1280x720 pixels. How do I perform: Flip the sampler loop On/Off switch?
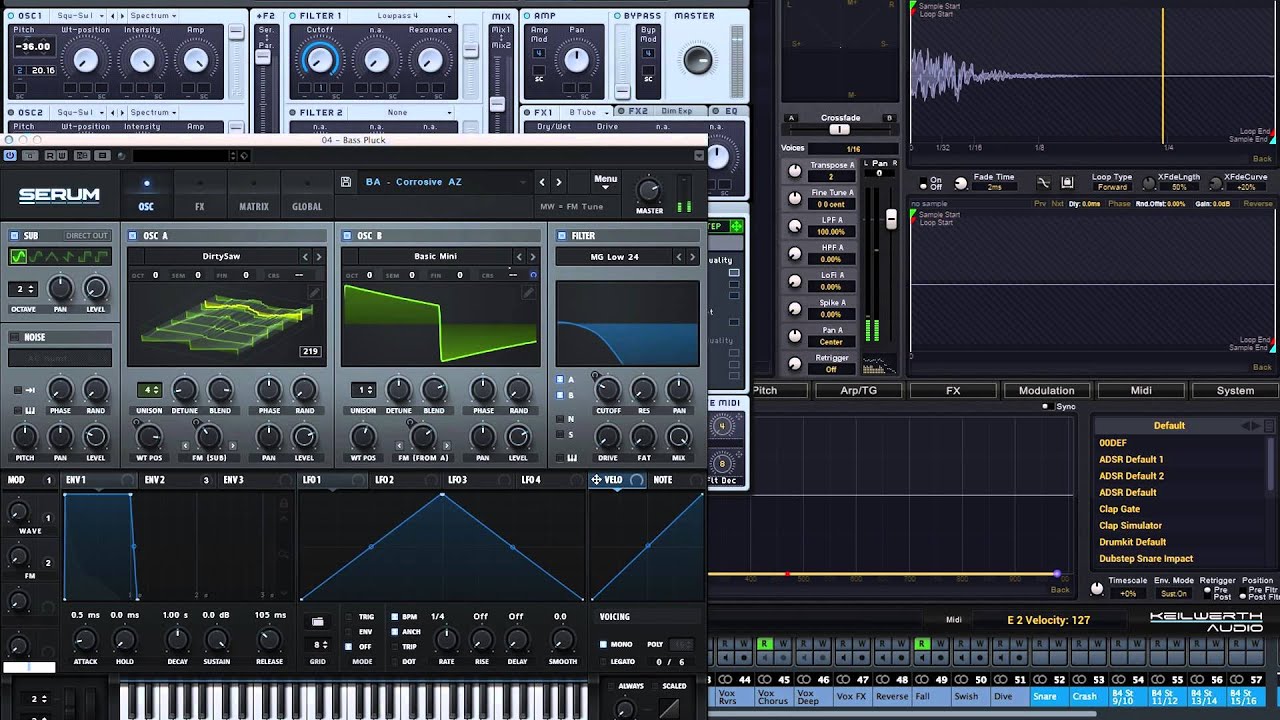pos(924,185)
